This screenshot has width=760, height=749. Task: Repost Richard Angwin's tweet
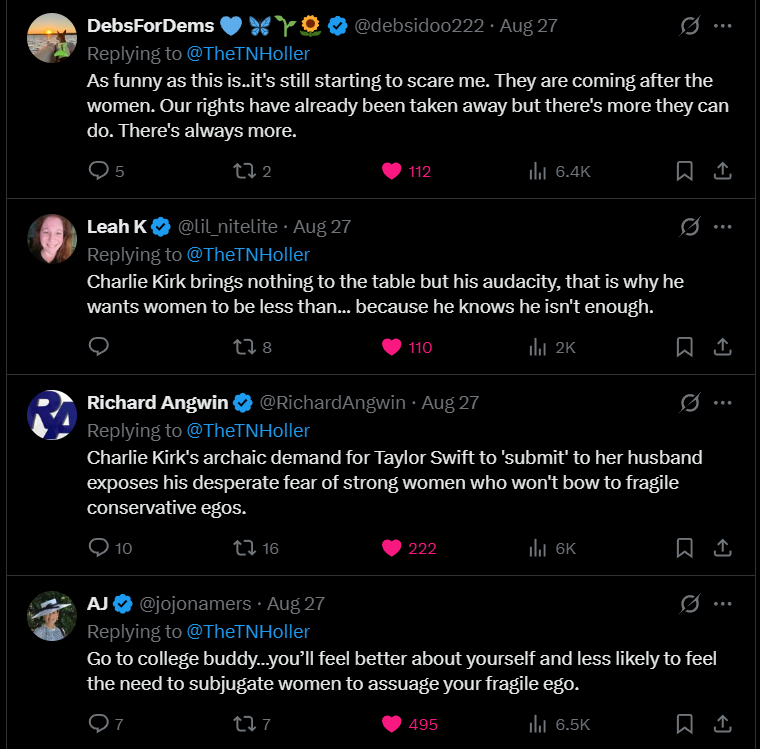[x=243, y=548]
